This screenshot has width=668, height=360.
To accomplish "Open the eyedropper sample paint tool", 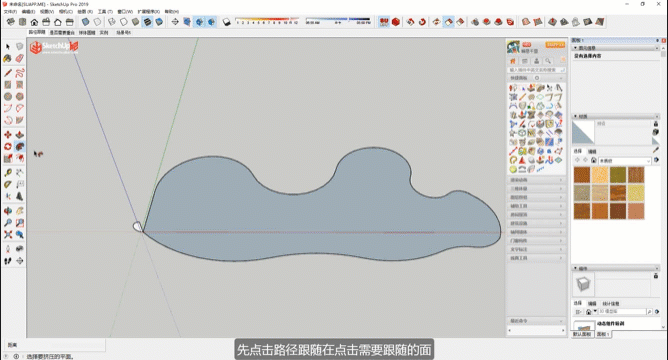I will (x=656, y=150).
